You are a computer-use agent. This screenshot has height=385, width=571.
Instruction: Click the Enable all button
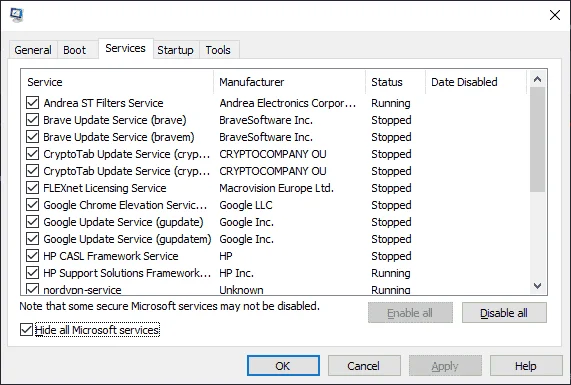(410, 313)
